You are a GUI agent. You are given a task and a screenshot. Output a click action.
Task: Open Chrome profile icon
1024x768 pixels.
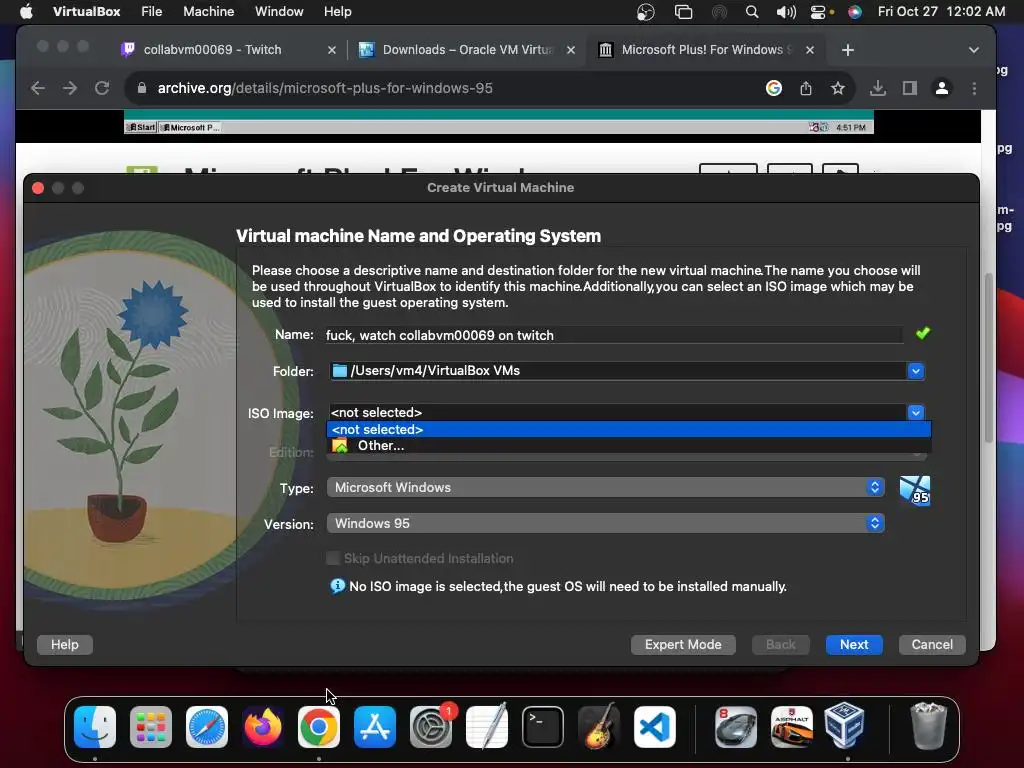[x=942, y=88]
